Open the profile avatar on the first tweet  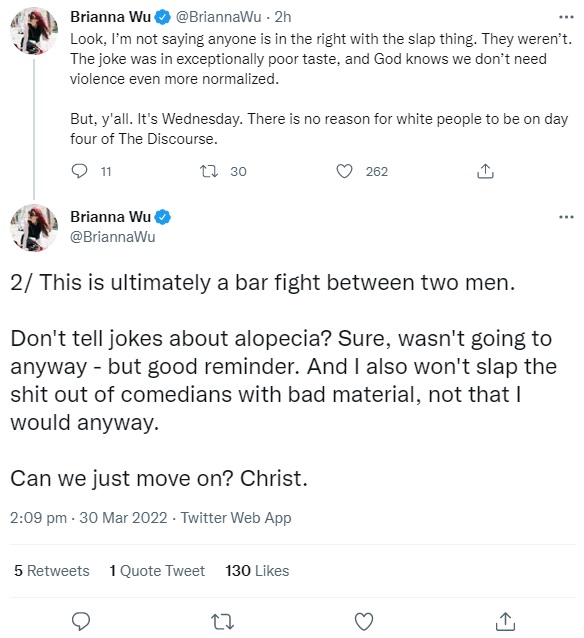34,31
